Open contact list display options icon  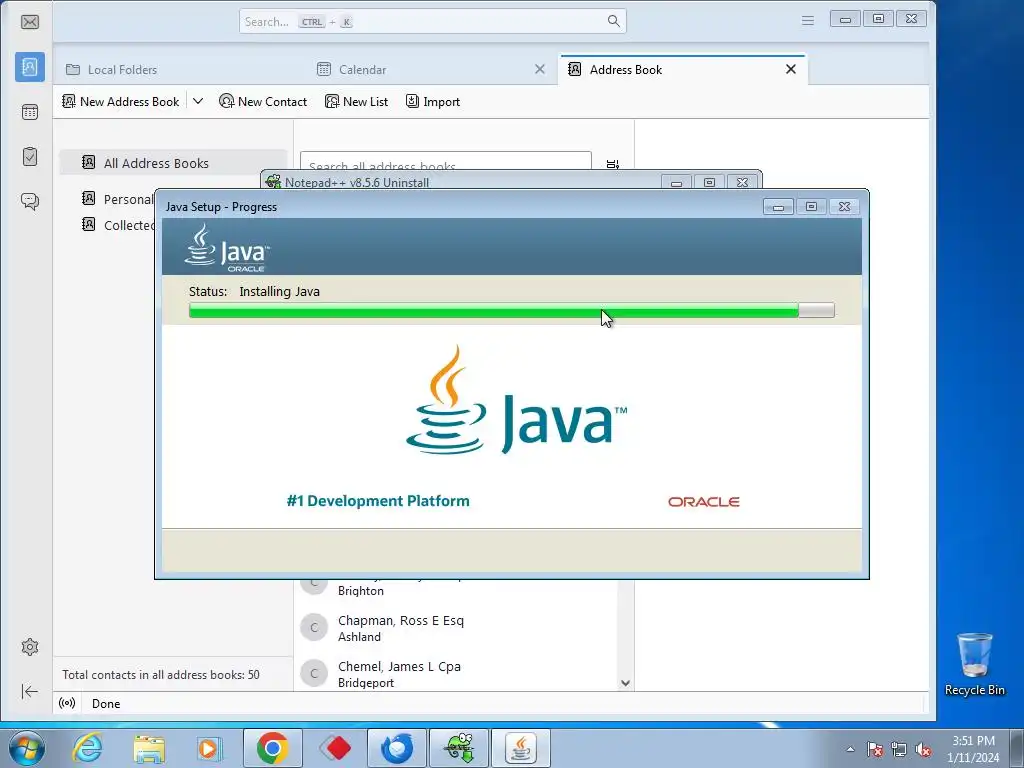click(x=613, y=163)
